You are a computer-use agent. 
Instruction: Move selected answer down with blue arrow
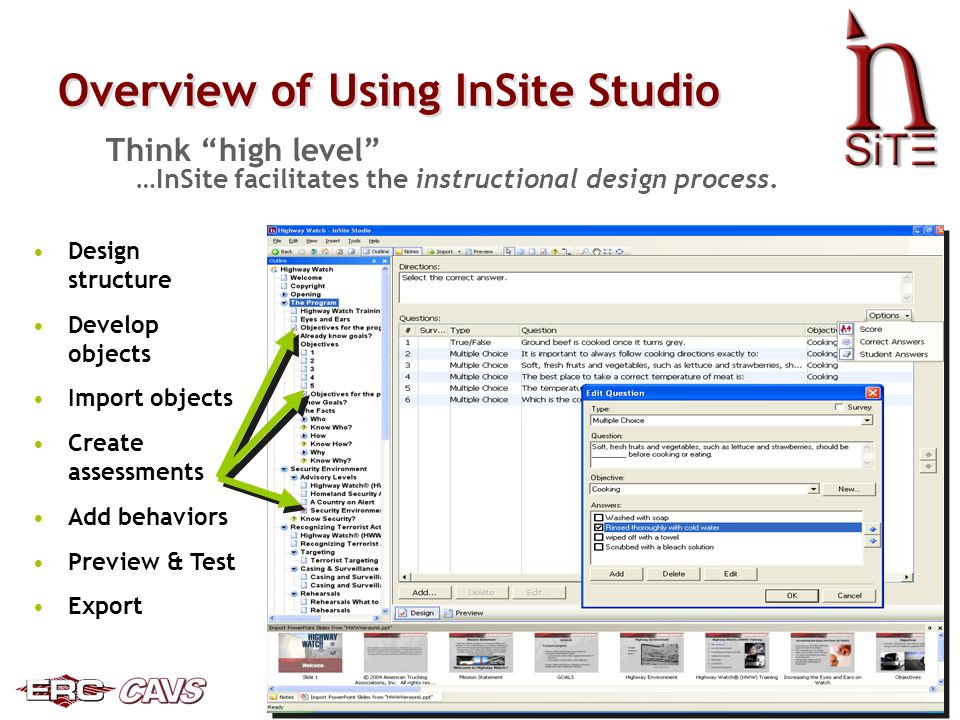click(873, 541)
